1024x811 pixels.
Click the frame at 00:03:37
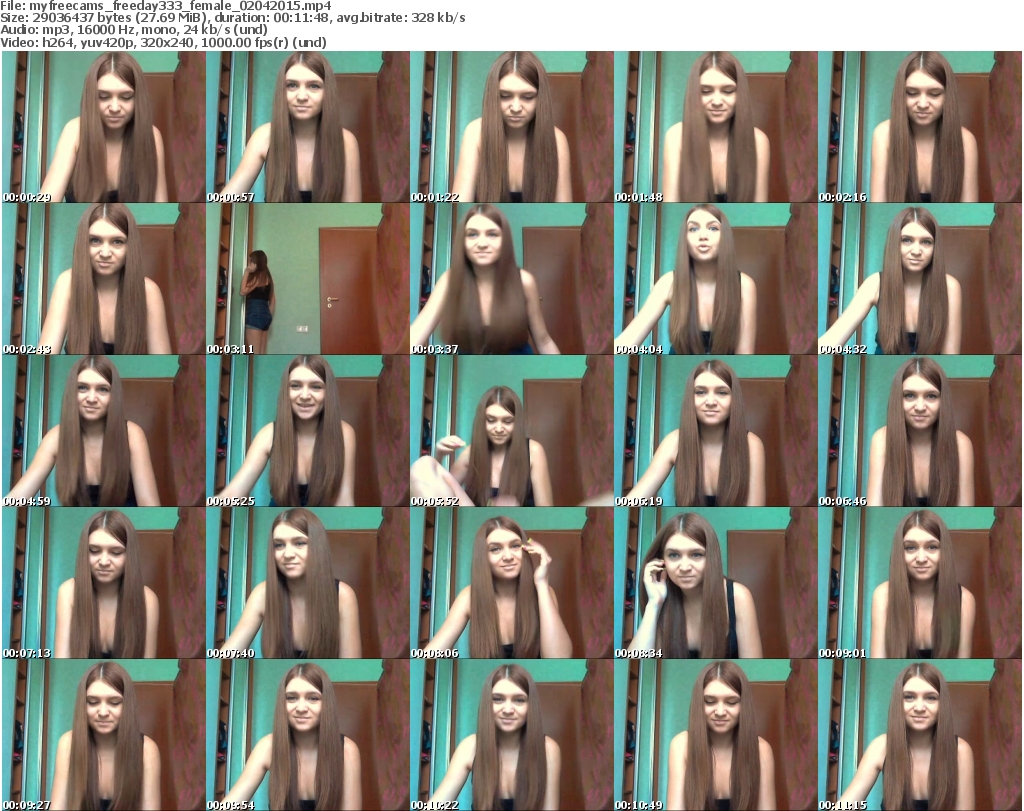(511, 280)
